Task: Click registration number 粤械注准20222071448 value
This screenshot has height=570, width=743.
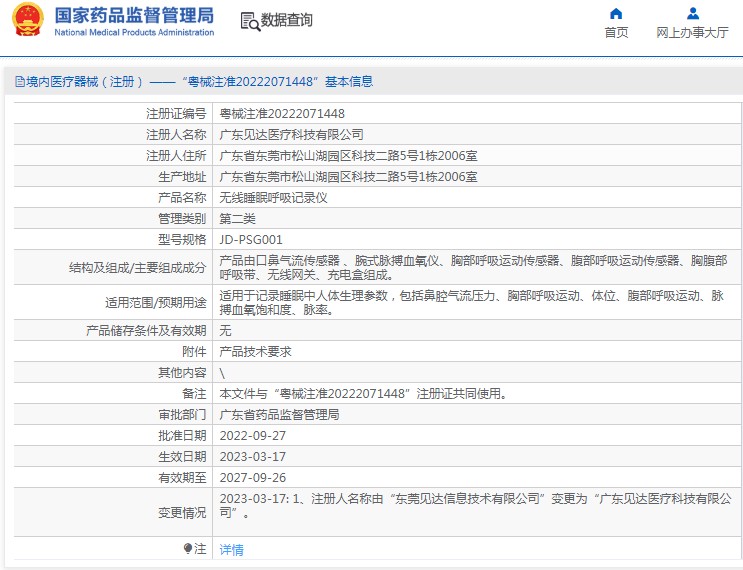Action: [x=282, y=114]
